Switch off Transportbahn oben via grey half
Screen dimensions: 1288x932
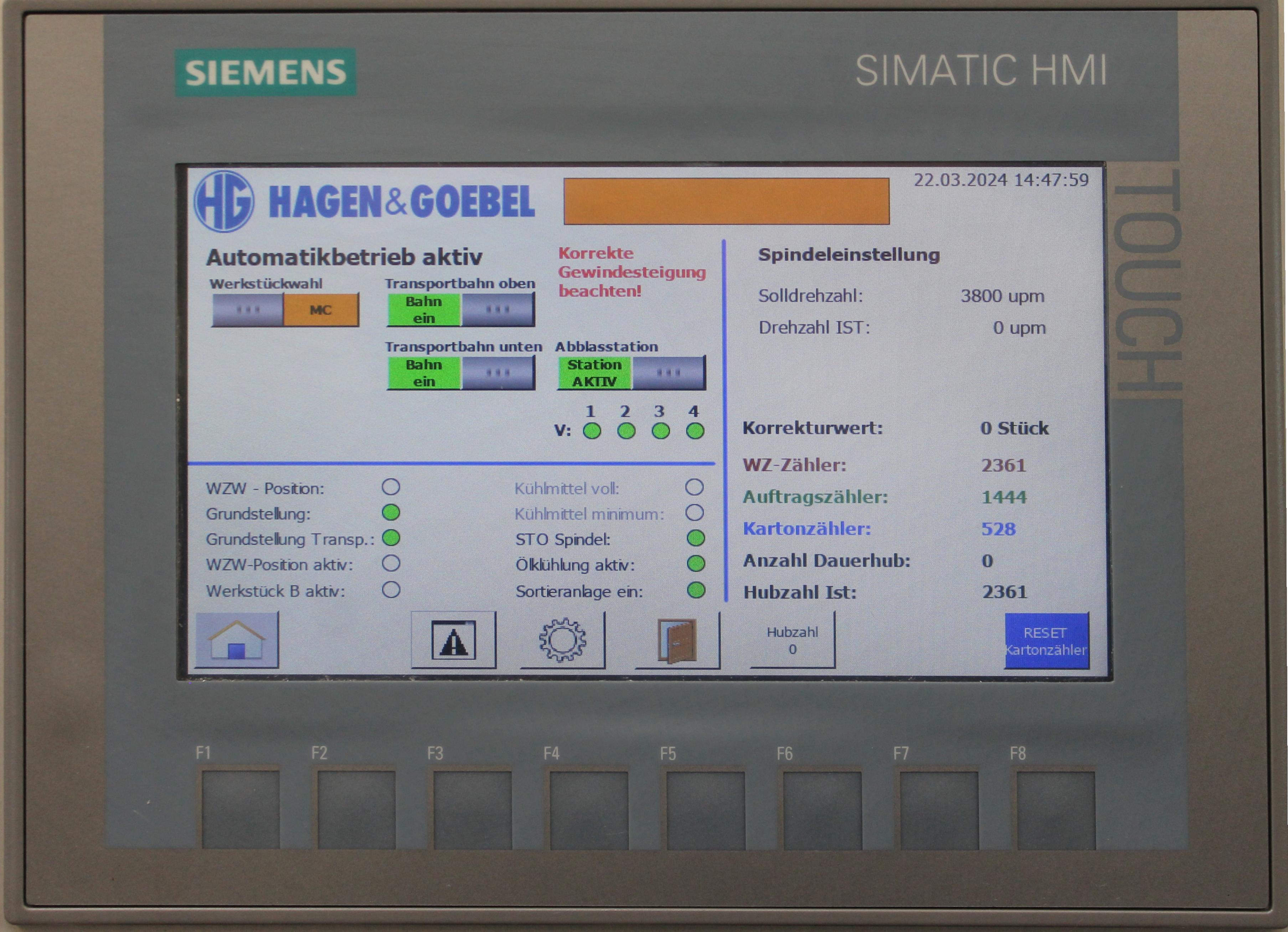[x=498, y=310]
